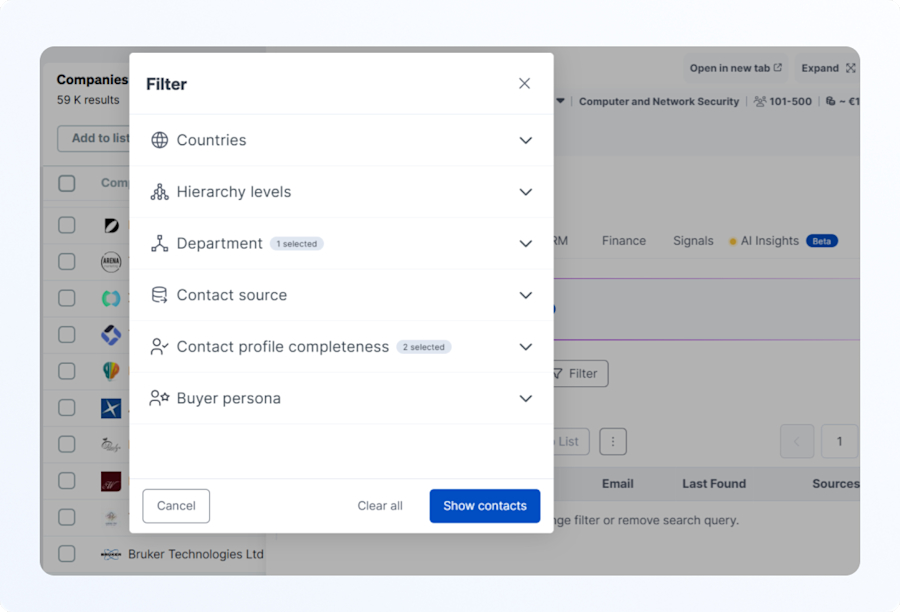
Task: Click the Expand button
Action: (828, 68)
